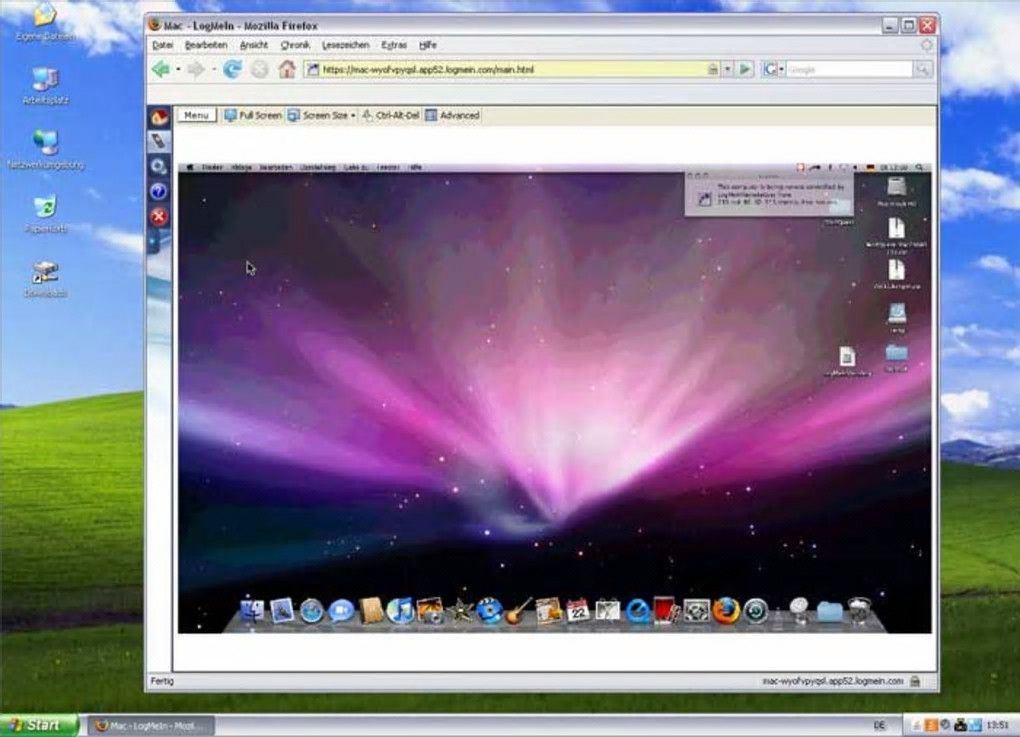This screenshot has height=737, width=1020.
Task: Open Firefox Extras menu
Action: [394, 45]
